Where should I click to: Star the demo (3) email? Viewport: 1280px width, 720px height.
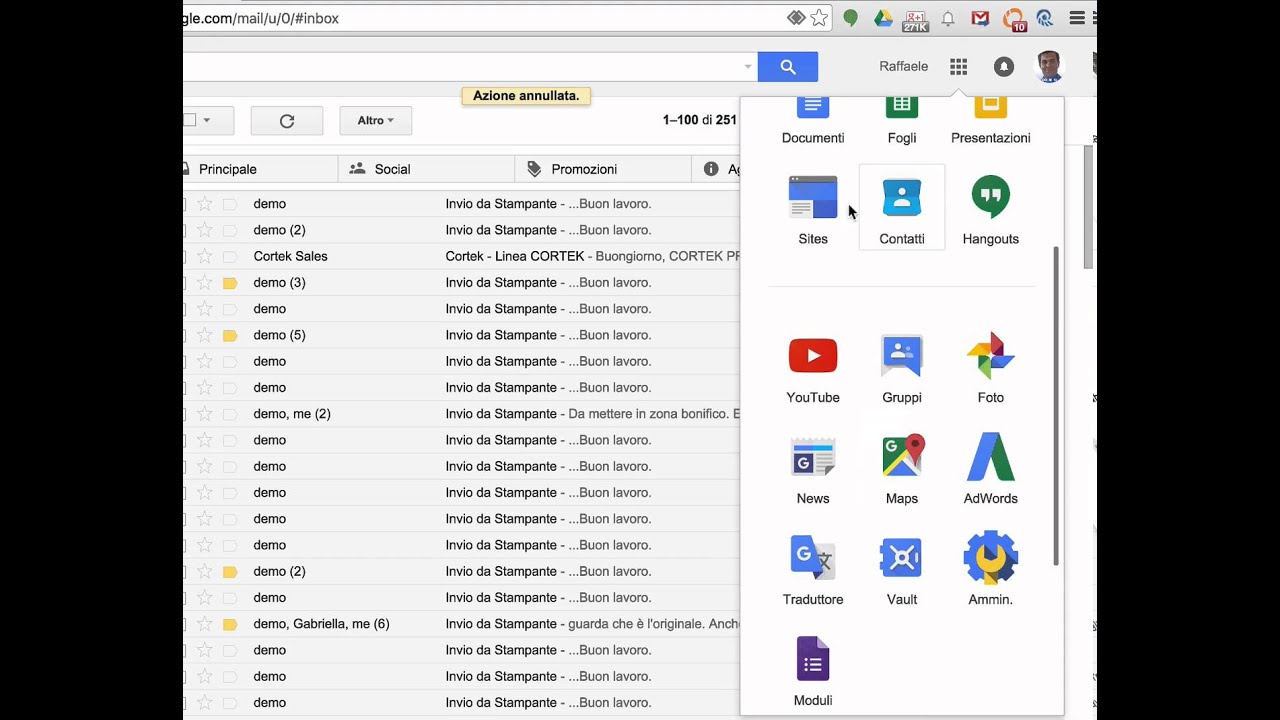click(205, 282)
